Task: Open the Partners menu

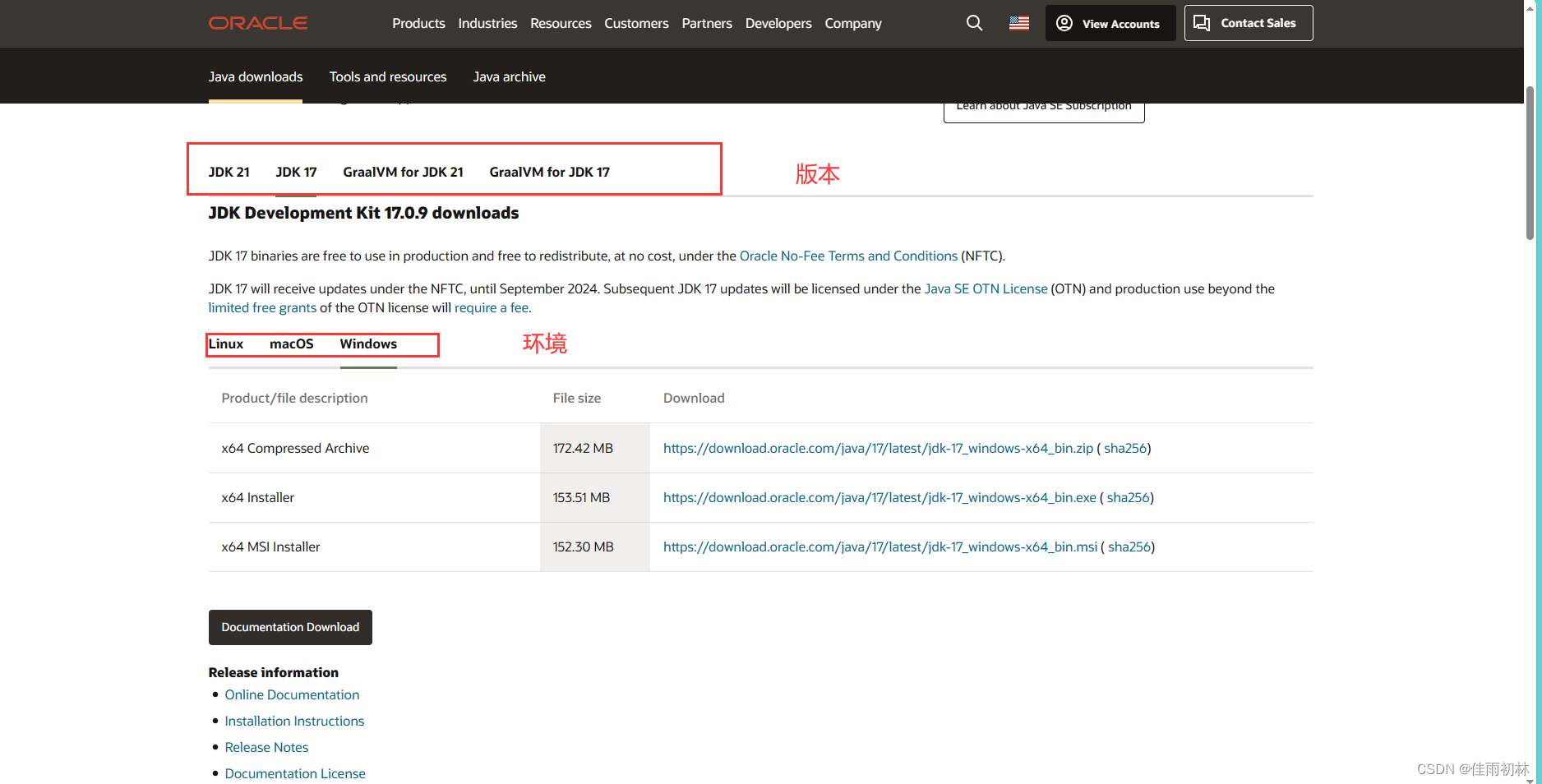Action: (707, 23)
